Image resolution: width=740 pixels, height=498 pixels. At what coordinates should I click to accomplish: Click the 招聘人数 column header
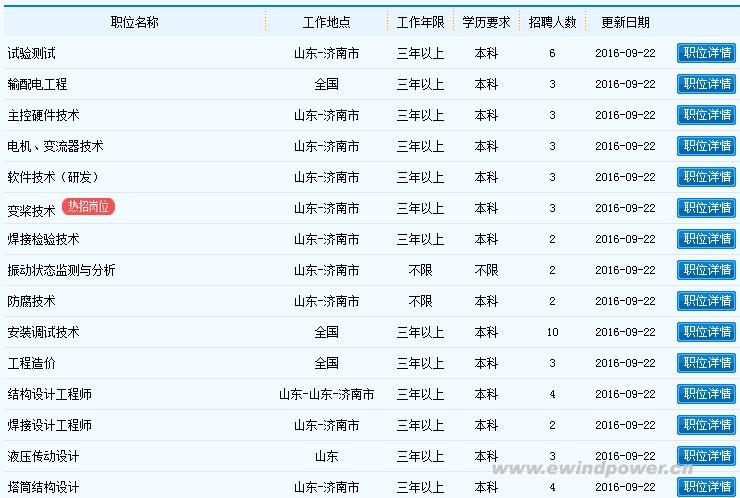pos(552,22)
